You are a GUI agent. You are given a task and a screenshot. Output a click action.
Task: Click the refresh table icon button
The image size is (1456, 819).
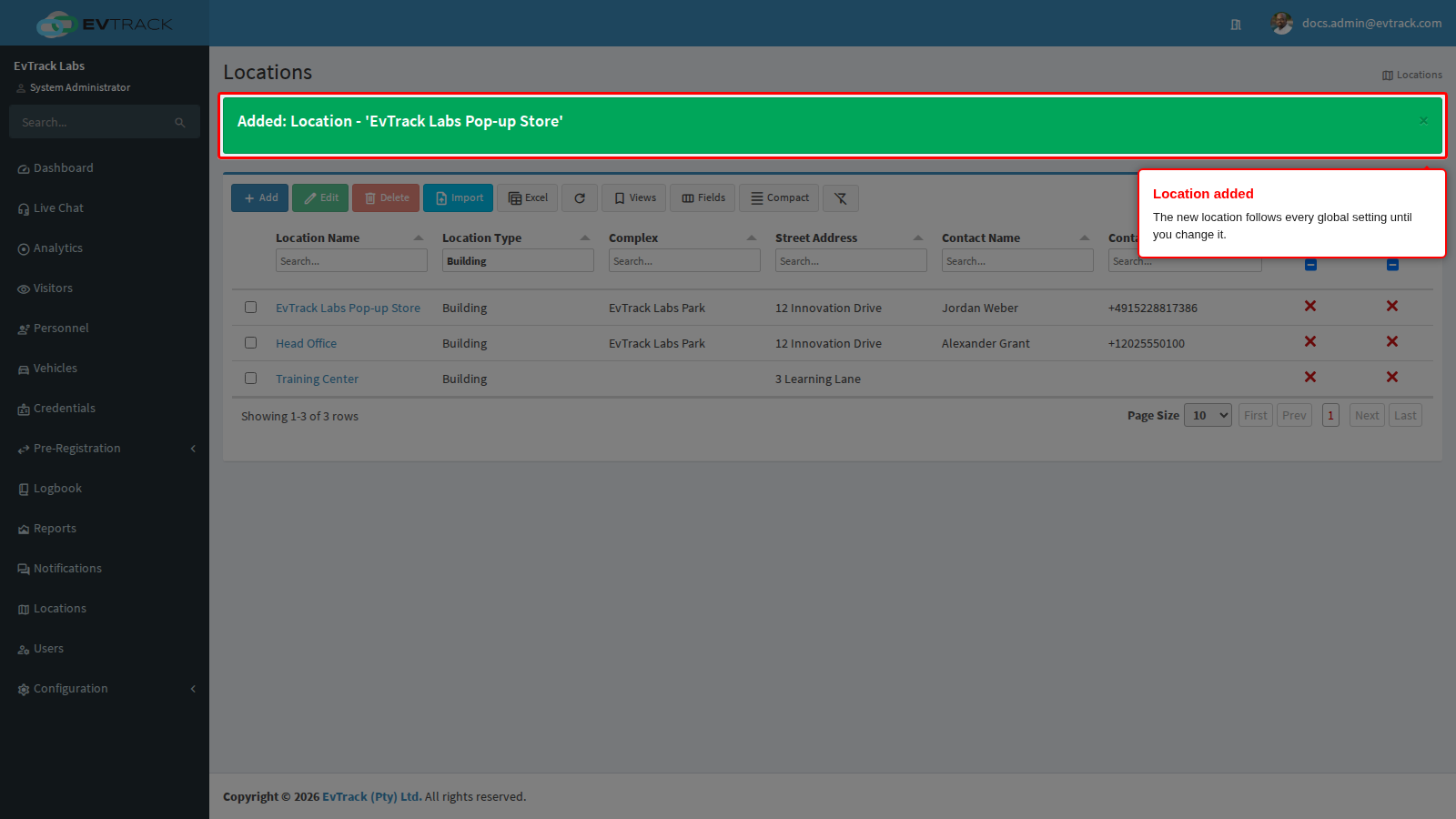tap(580, 198)
